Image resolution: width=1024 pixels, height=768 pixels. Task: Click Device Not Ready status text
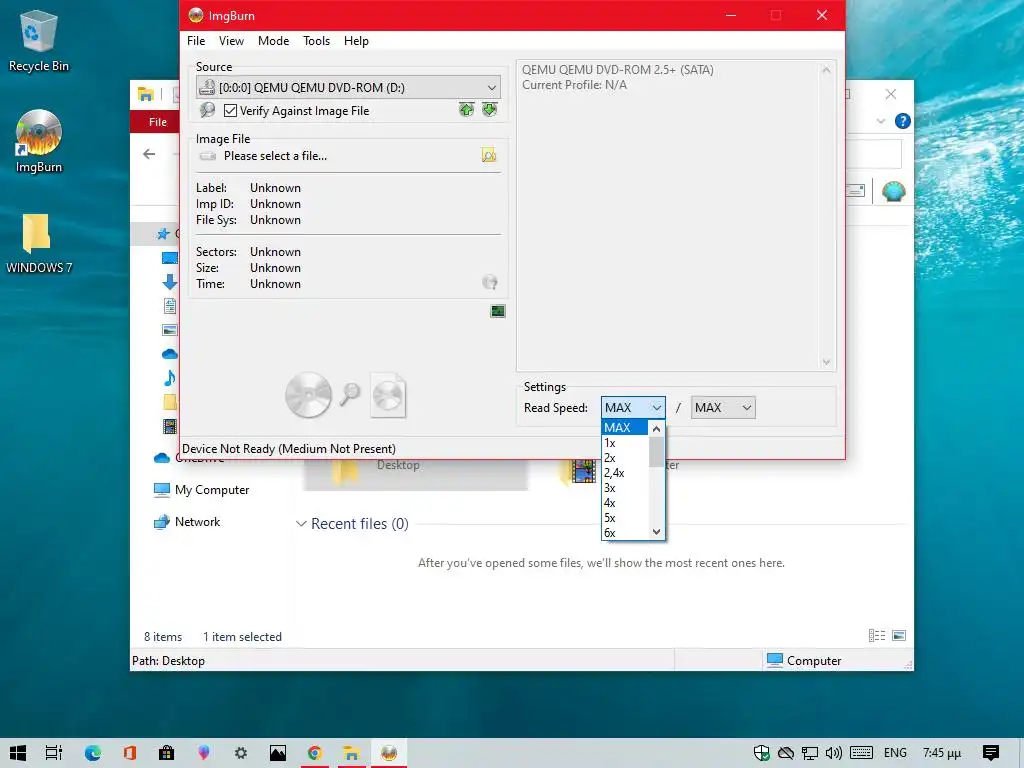(289, 449)
